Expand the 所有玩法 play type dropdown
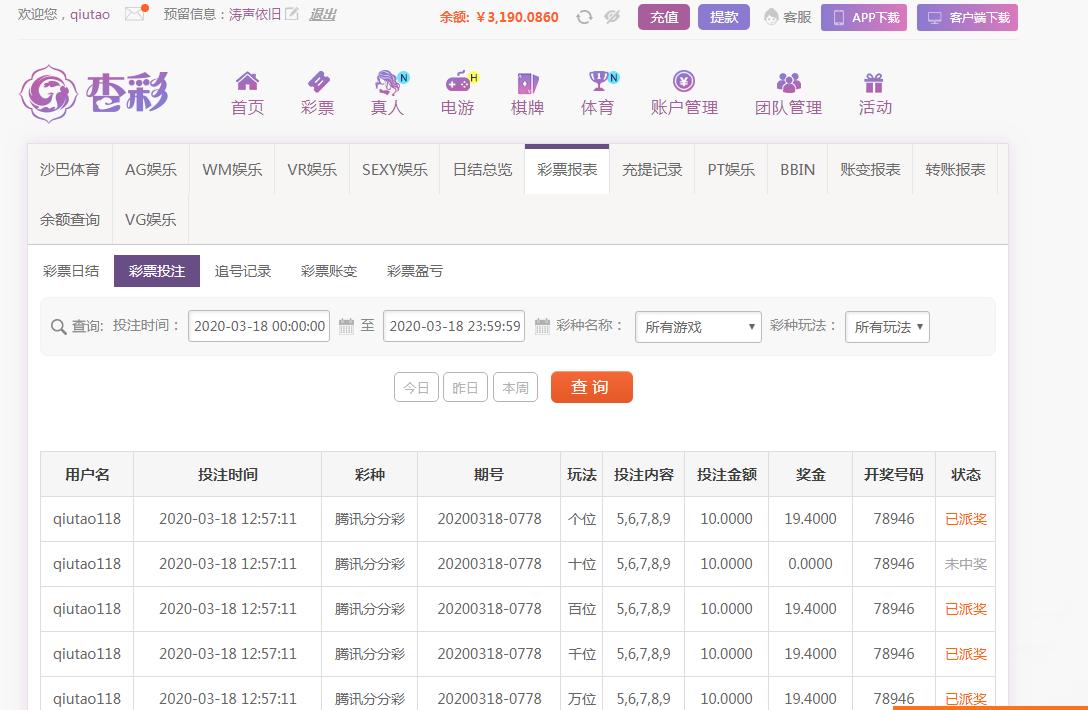The width and height of the screenshot is (1088, 710). pyautogui.click(x=887, y=327)
